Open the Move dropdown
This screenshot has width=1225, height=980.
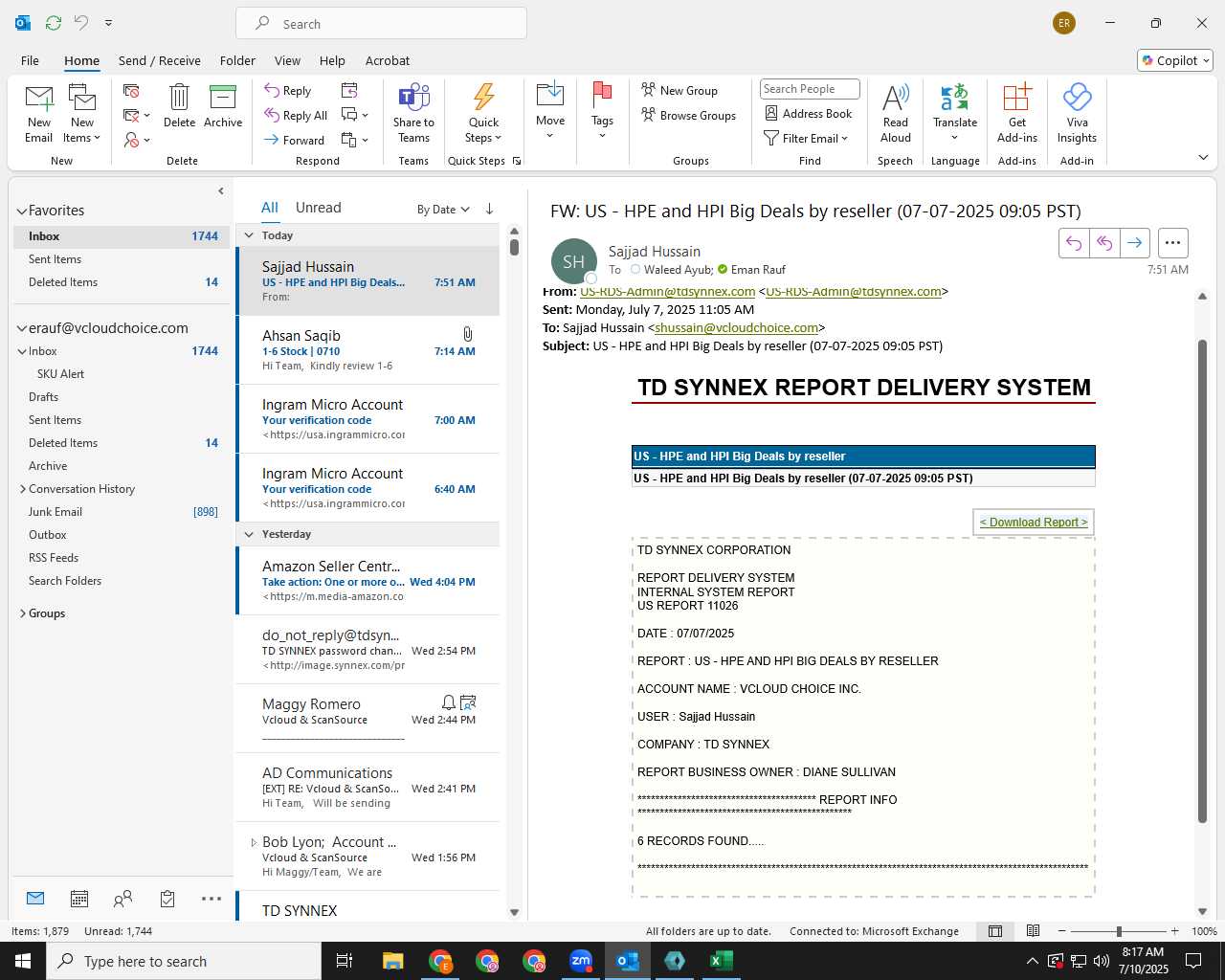[x=550, y=112]
